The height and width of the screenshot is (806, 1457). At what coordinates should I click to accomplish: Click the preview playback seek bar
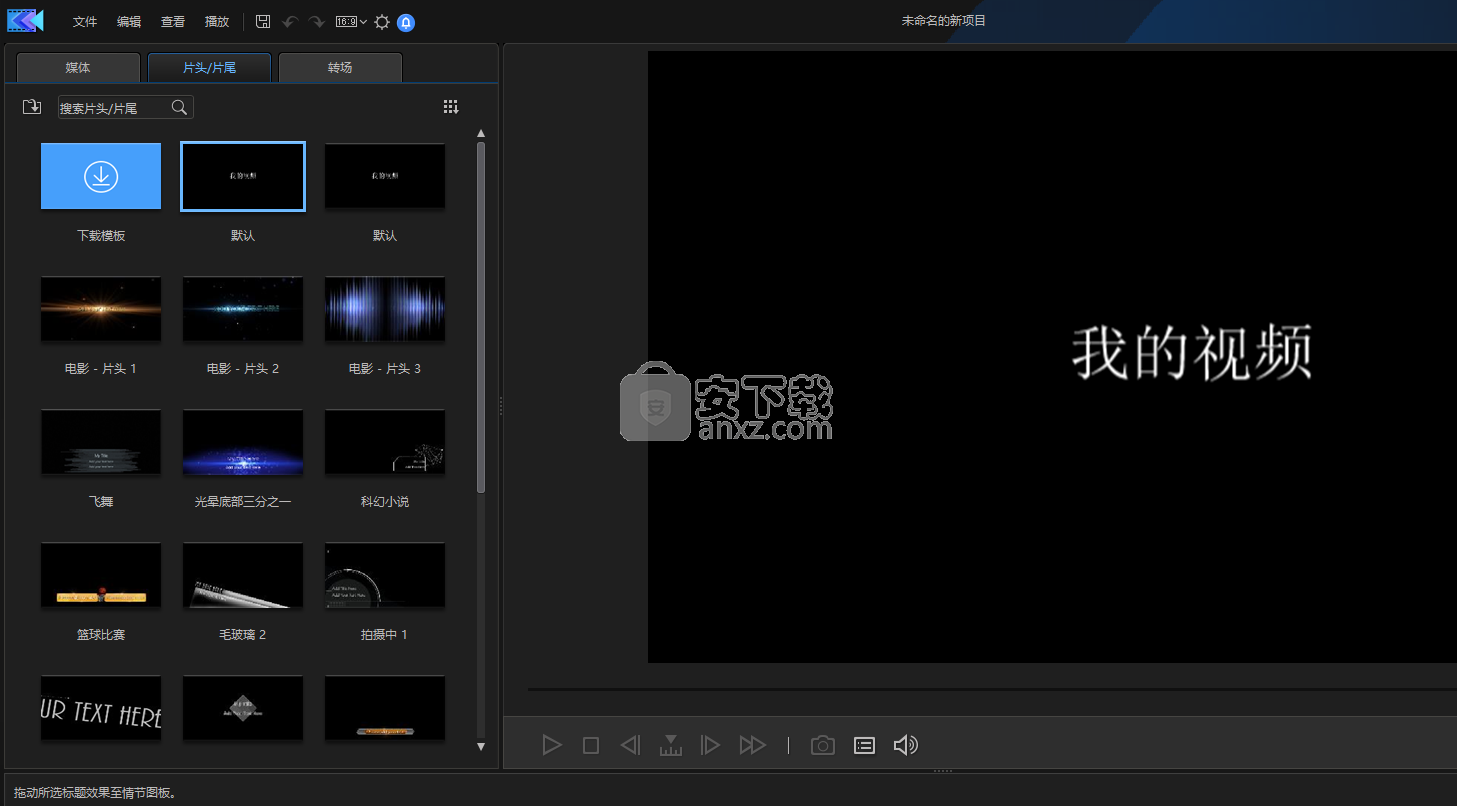coord(992,689)
